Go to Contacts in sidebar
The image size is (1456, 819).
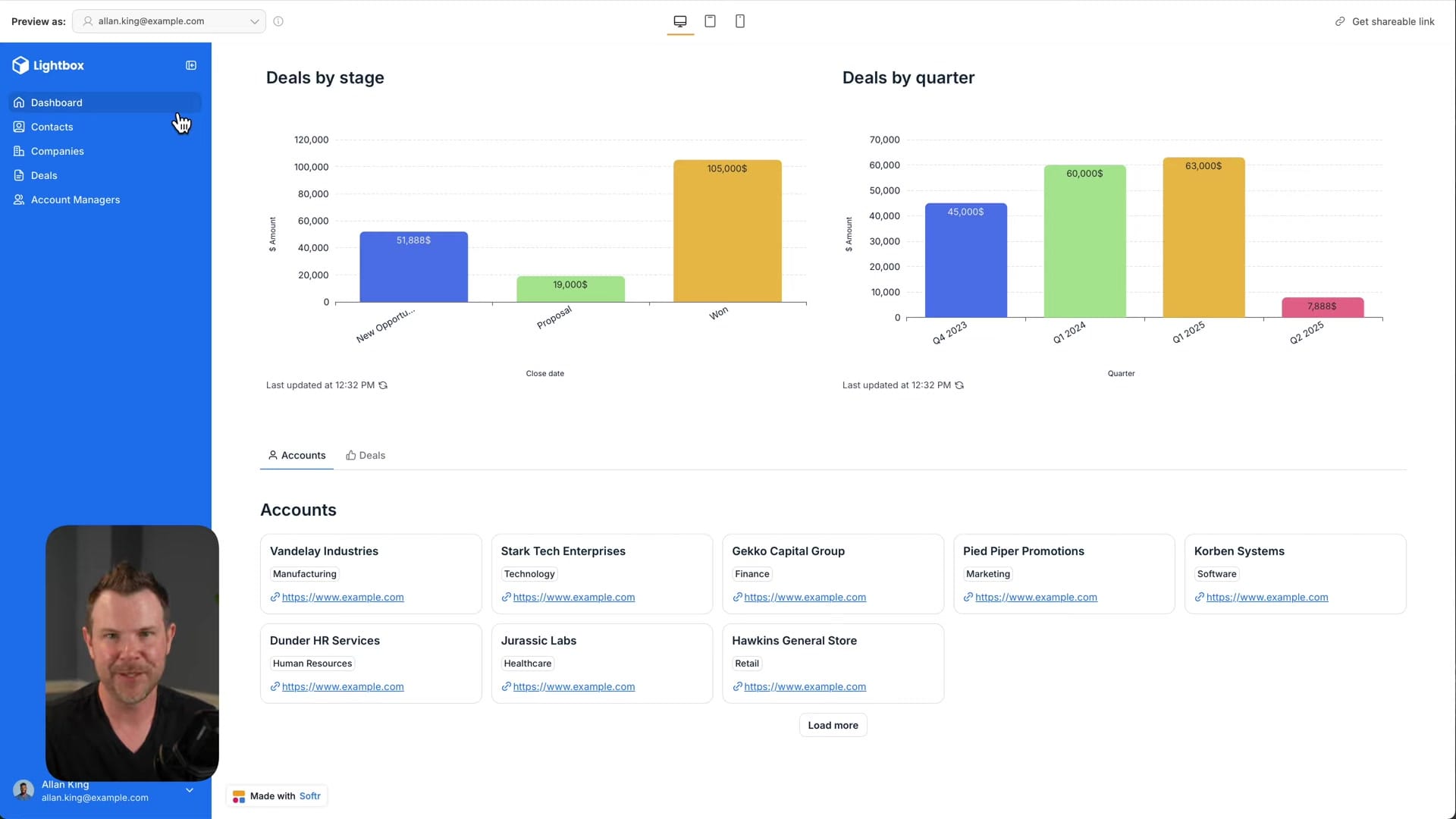105,127
